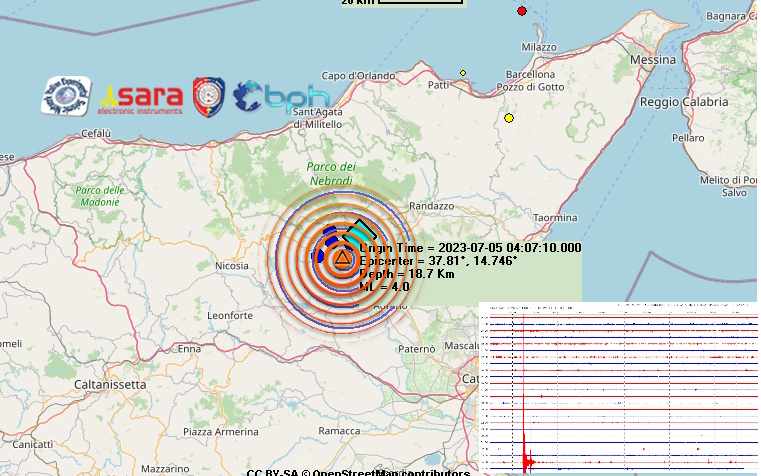Select the orange triangle epicenter marker

click(342, 258)
